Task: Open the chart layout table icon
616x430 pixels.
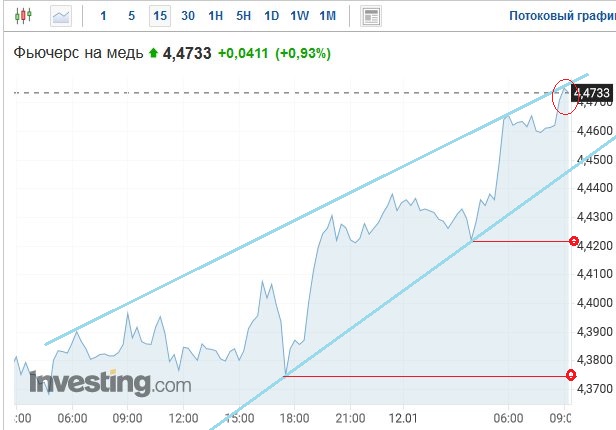Action: pos(371,16)
